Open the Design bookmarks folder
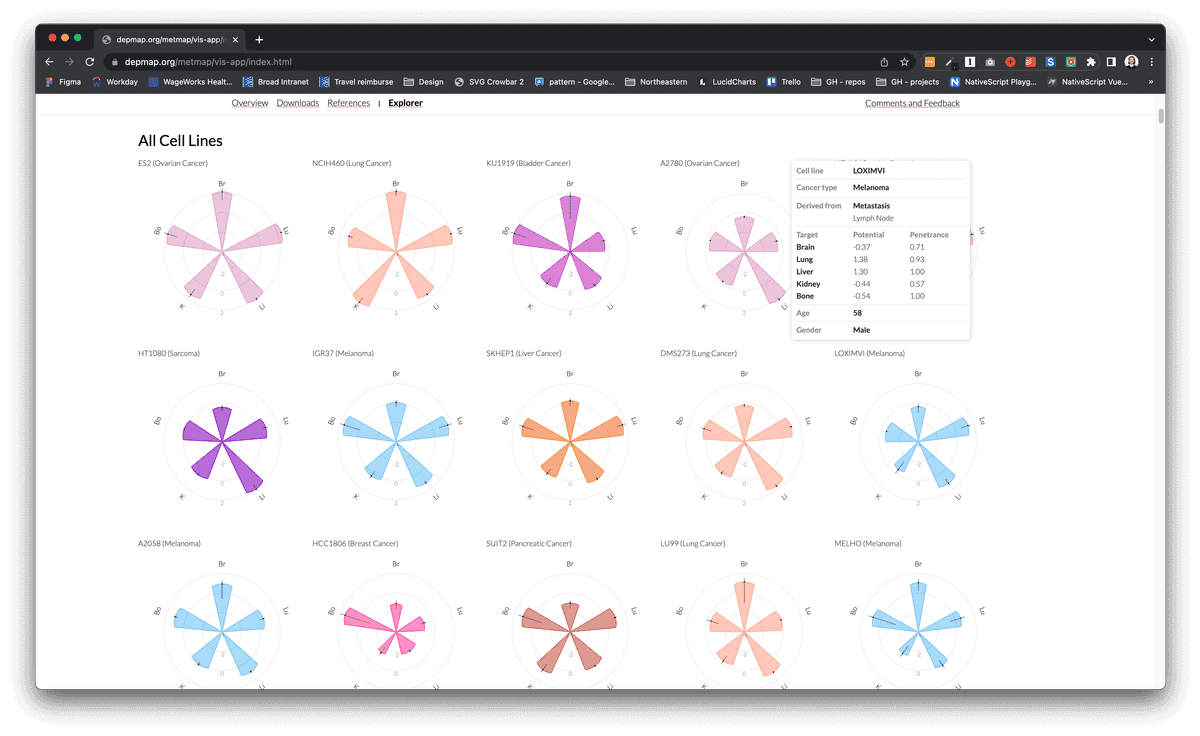The height and width of the screenshot is (736, 1200). (423, 82)
